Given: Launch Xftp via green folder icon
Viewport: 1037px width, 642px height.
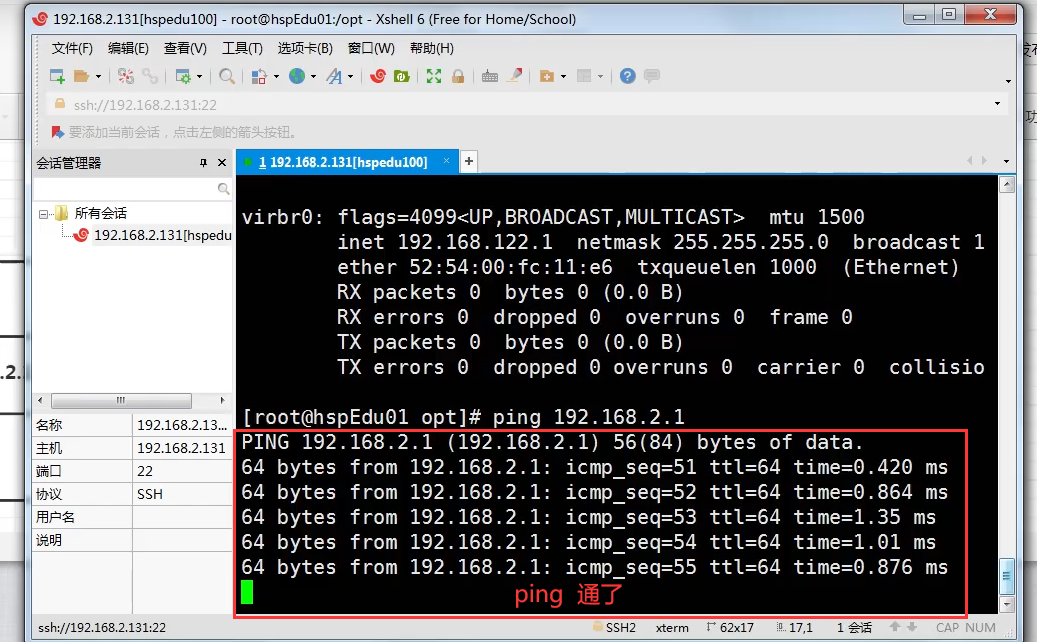Looking at the screenshot, I should click(401, 77).
